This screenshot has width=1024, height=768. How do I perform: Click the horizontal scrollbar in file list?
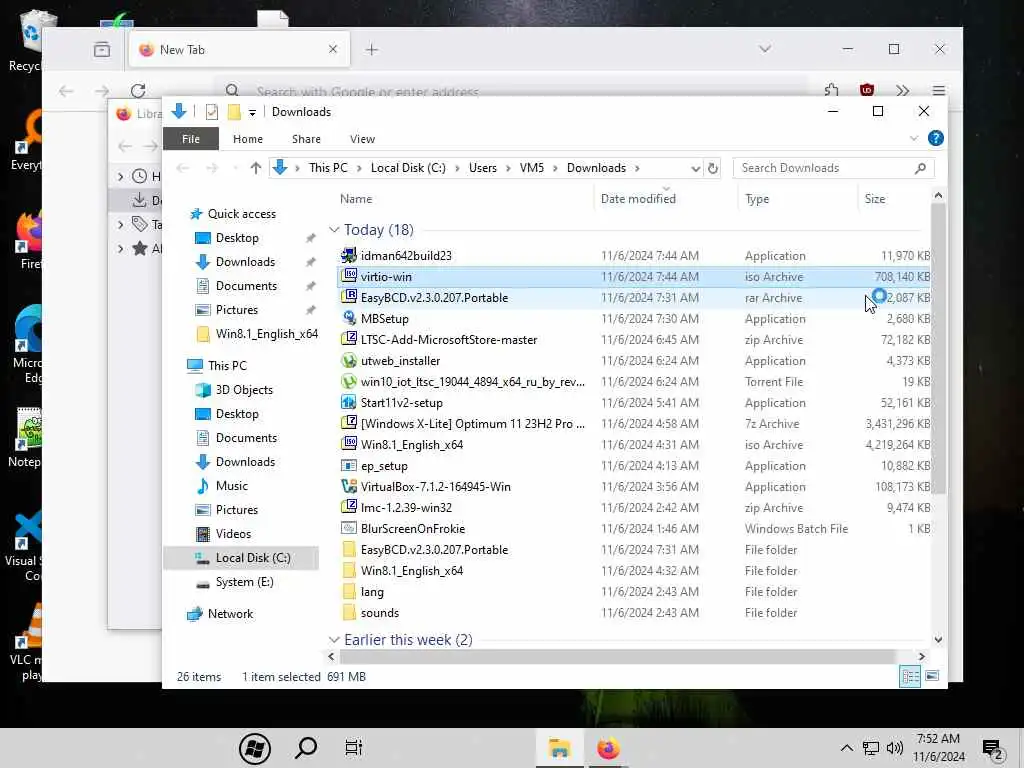pyautogui.click(x=616, y=656)
